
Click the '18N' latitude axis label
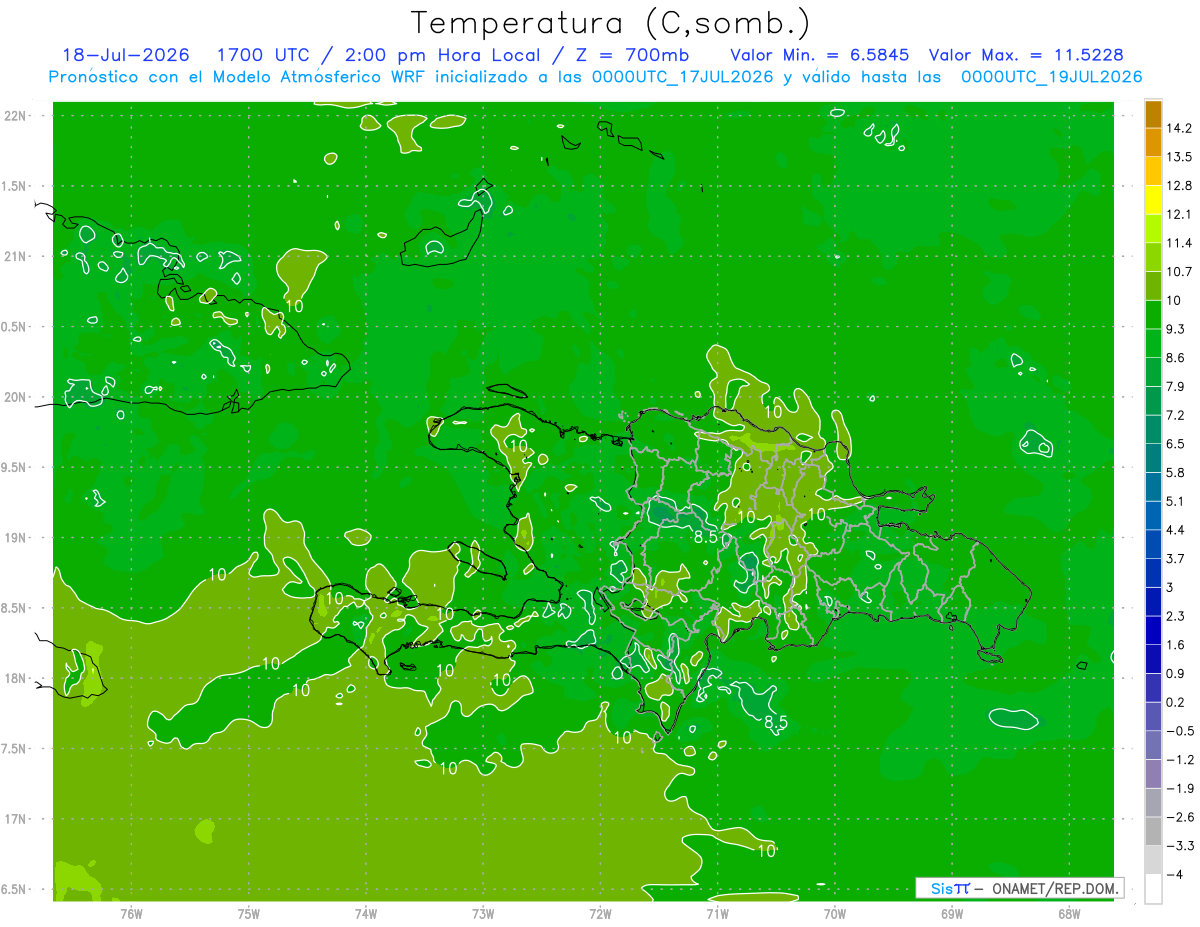coord(16,679)
